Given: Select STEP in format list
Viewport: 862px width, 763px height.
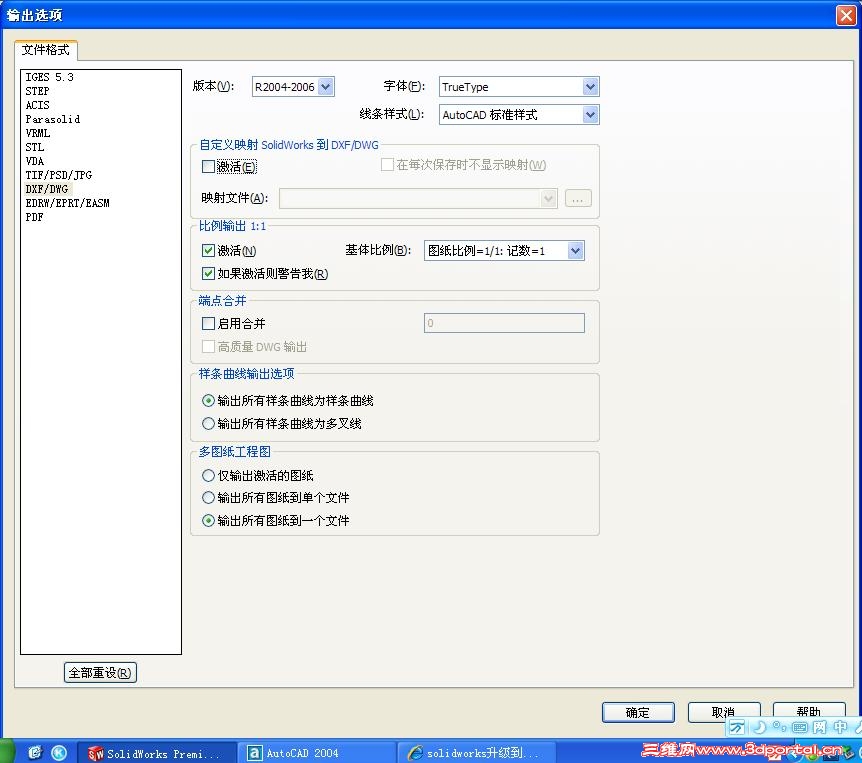Looking at the screenshot, I should 37,91.
